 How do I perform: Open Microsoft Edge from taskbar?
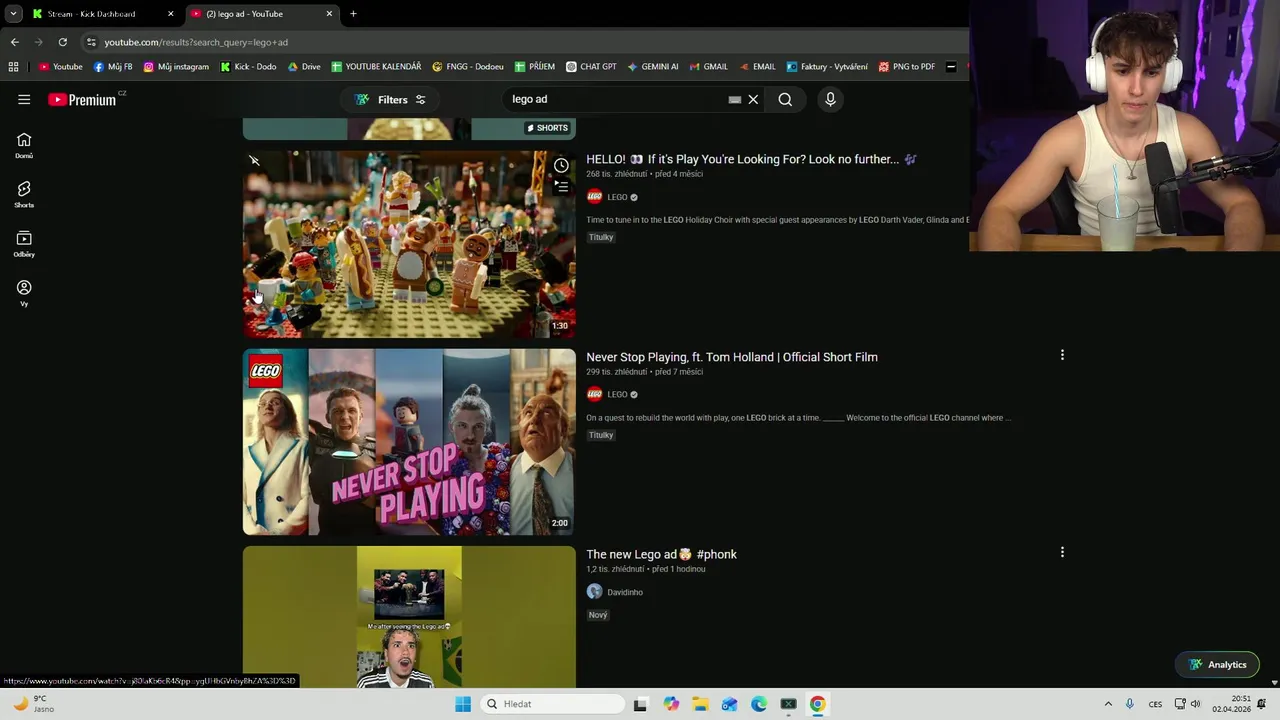tap(759, 704)
